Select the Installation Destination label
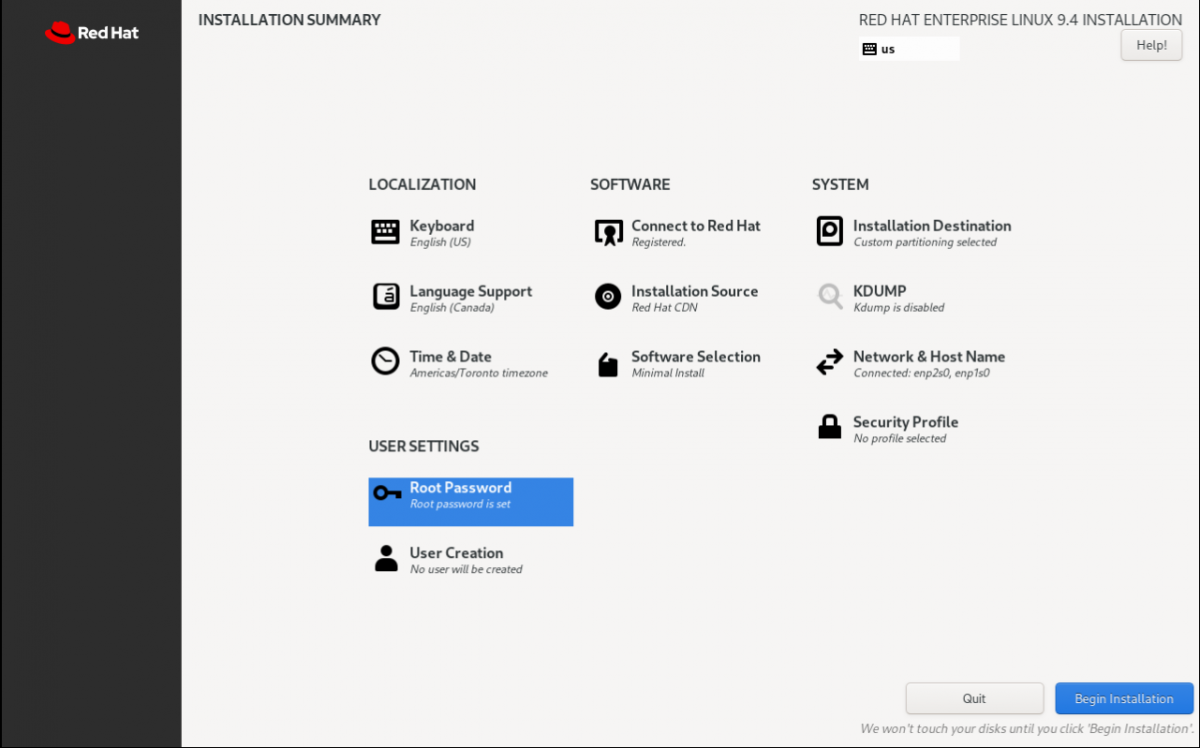This screenshot has width=1200, height=748. click(931, 226)
